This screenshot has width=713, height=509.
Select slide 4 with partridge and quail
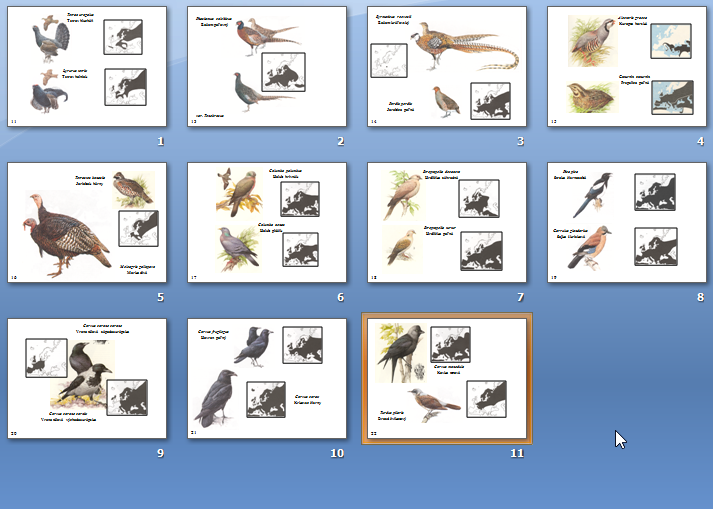pos(627,66)
